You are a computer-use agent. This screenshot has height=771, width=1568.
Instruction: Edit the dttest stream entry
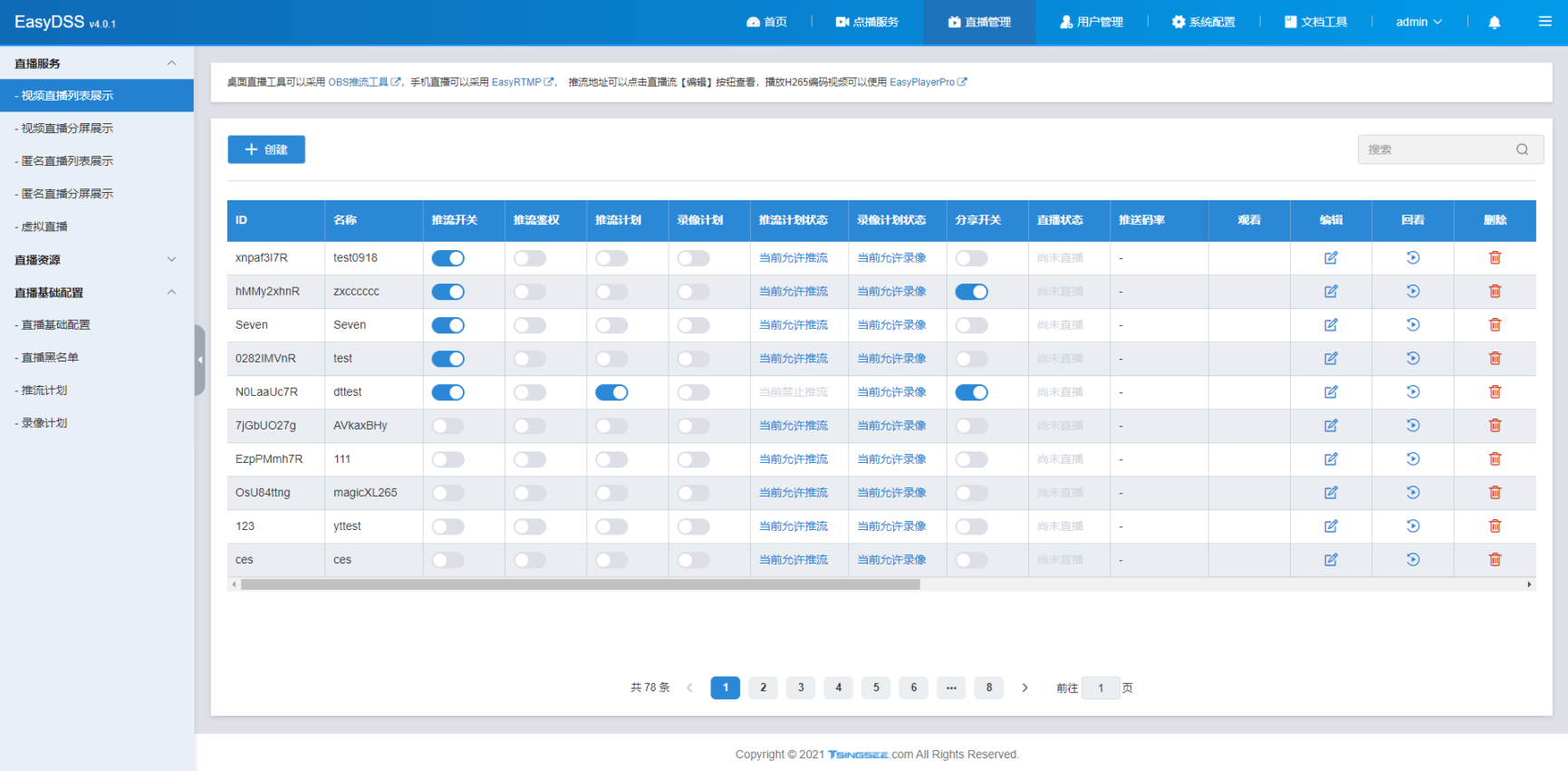point(1331,392)
